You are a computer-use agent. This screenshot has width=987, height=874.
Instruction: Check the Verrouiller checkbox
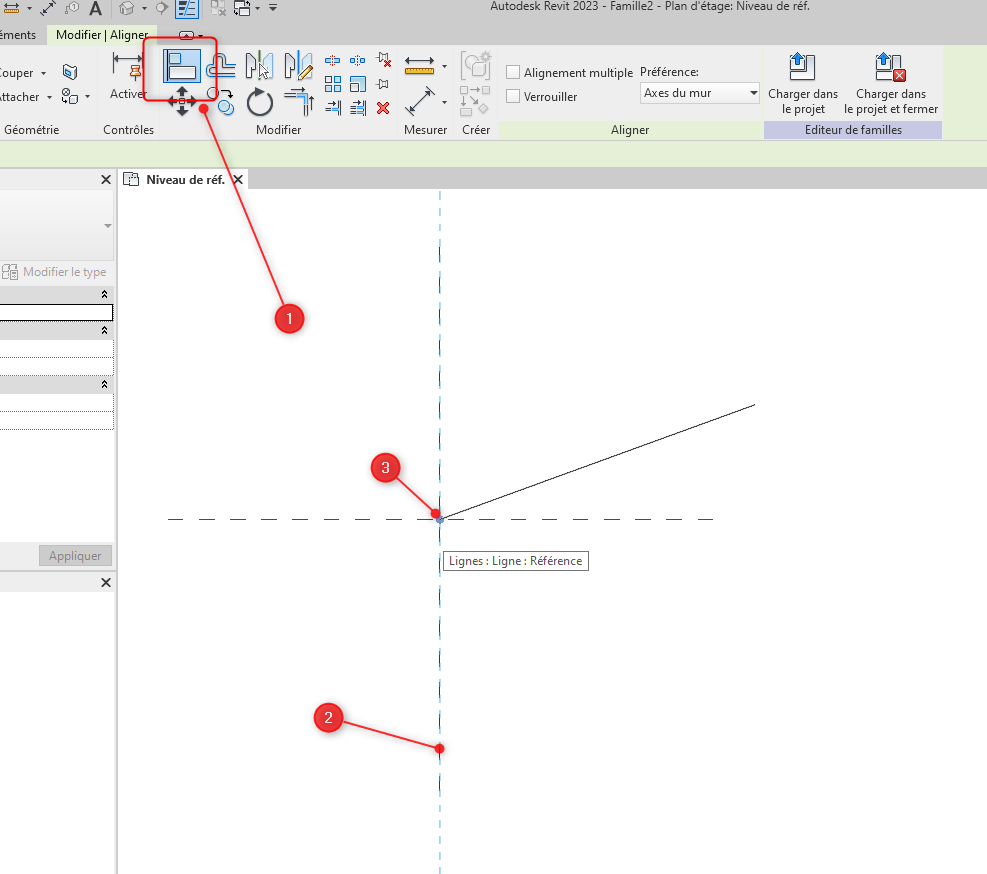click(x=513, y=97)
